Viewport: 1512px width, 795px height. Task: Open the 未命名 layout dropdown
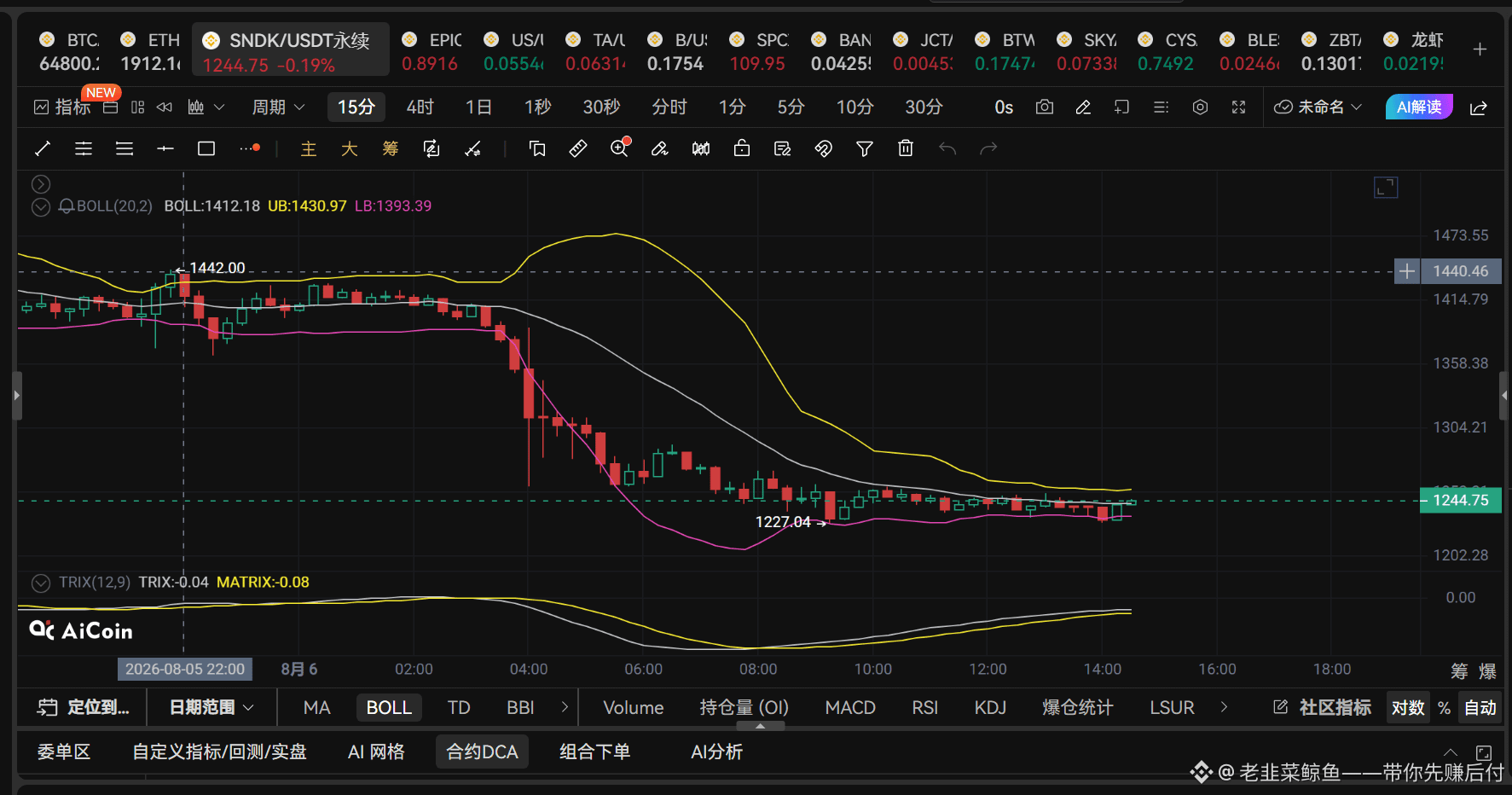pos(1318,107)
